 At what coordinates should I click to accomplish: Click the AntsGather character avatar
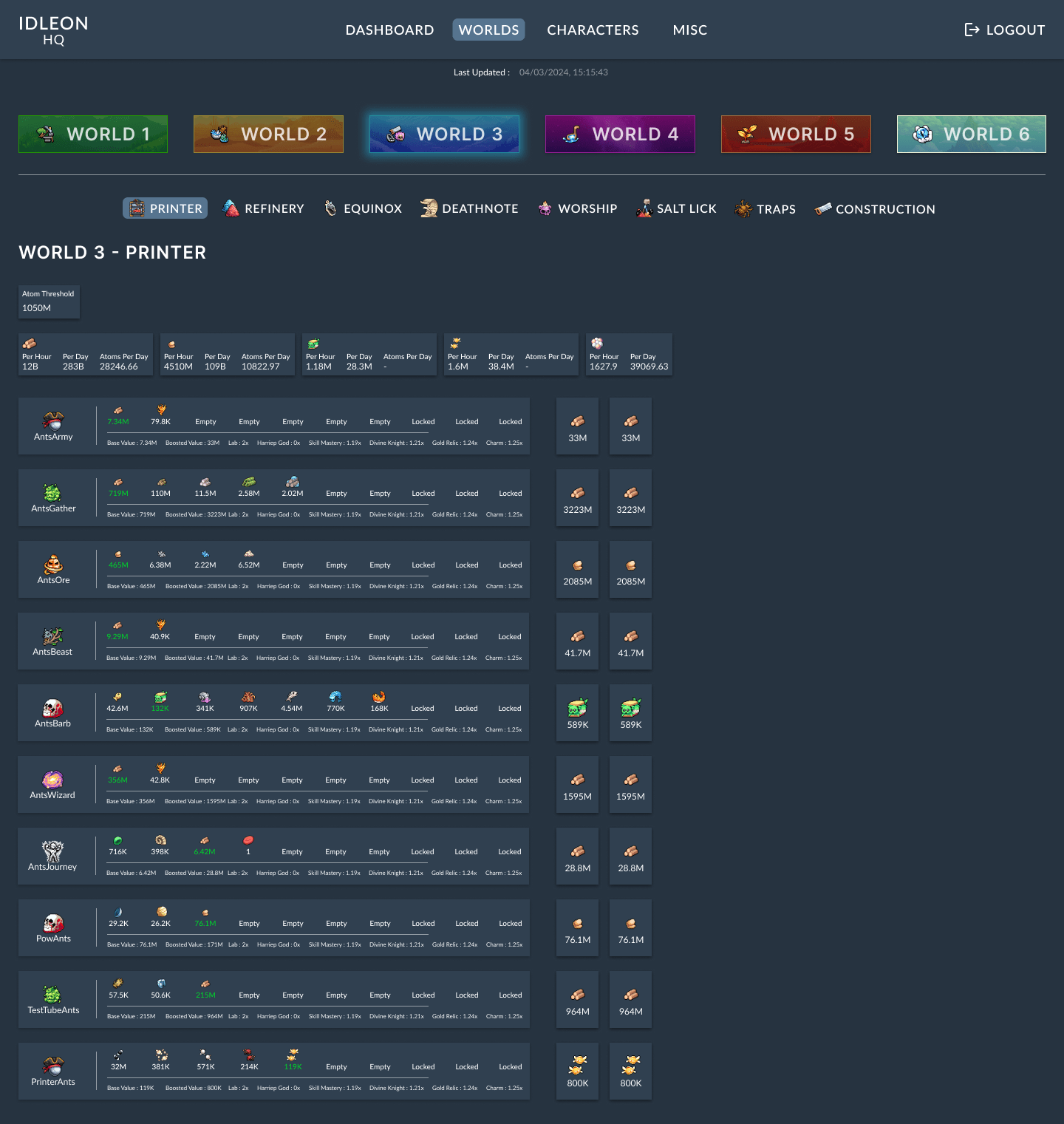(x=53, y=492)
